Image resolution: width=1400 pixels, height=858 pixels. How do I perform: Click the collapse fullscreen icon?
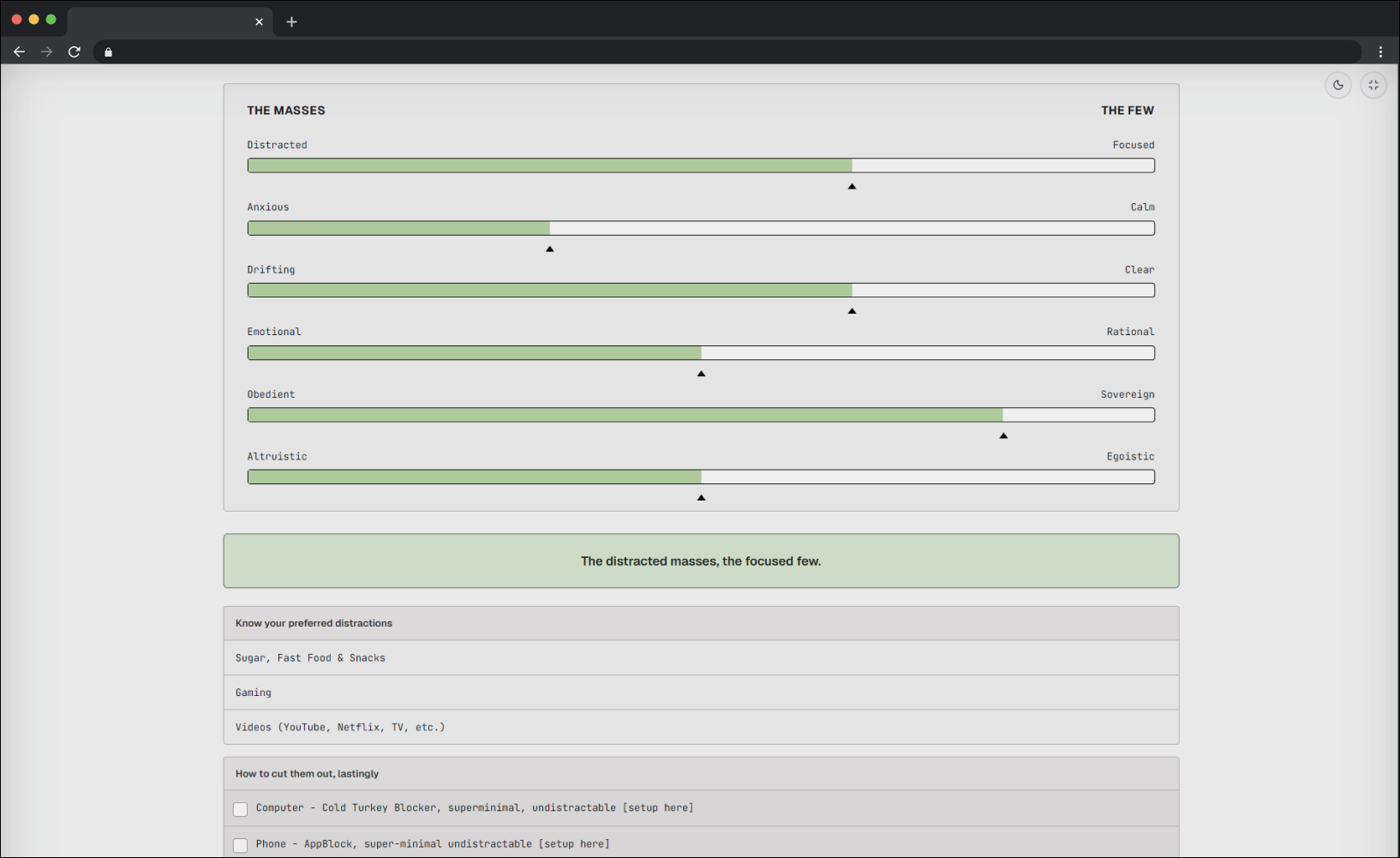[x=1373, y=85]
